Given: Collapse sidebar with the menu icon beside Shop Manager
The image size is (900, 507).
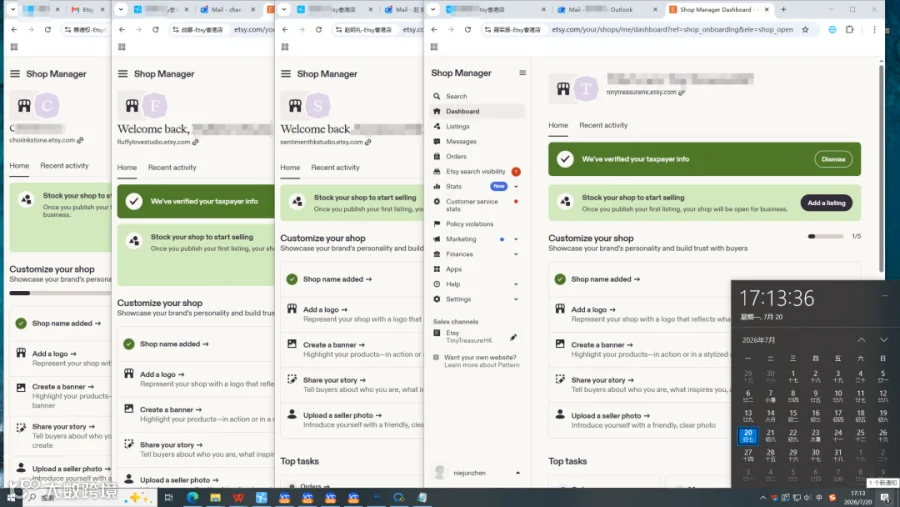Looking at the screenshot, I should pyautogui.click(x=522, y=73).
